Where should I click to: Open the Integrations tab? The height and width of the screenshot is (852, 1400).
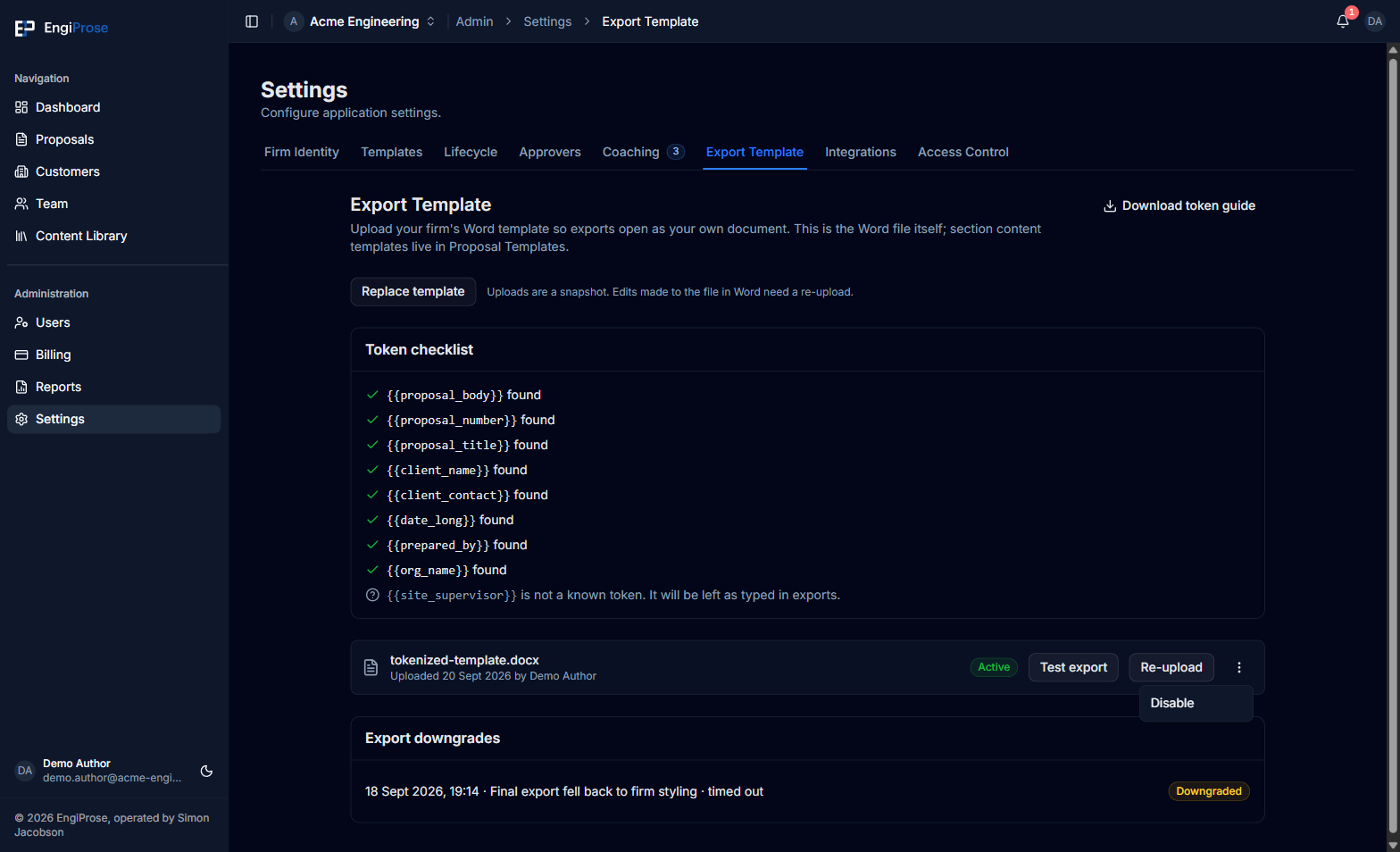(x=861, y=152)
